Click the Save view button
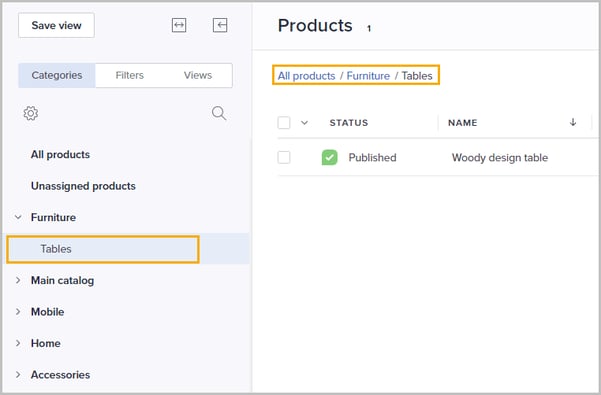This screenshot has width=601, height=395. tap(56, 25)
